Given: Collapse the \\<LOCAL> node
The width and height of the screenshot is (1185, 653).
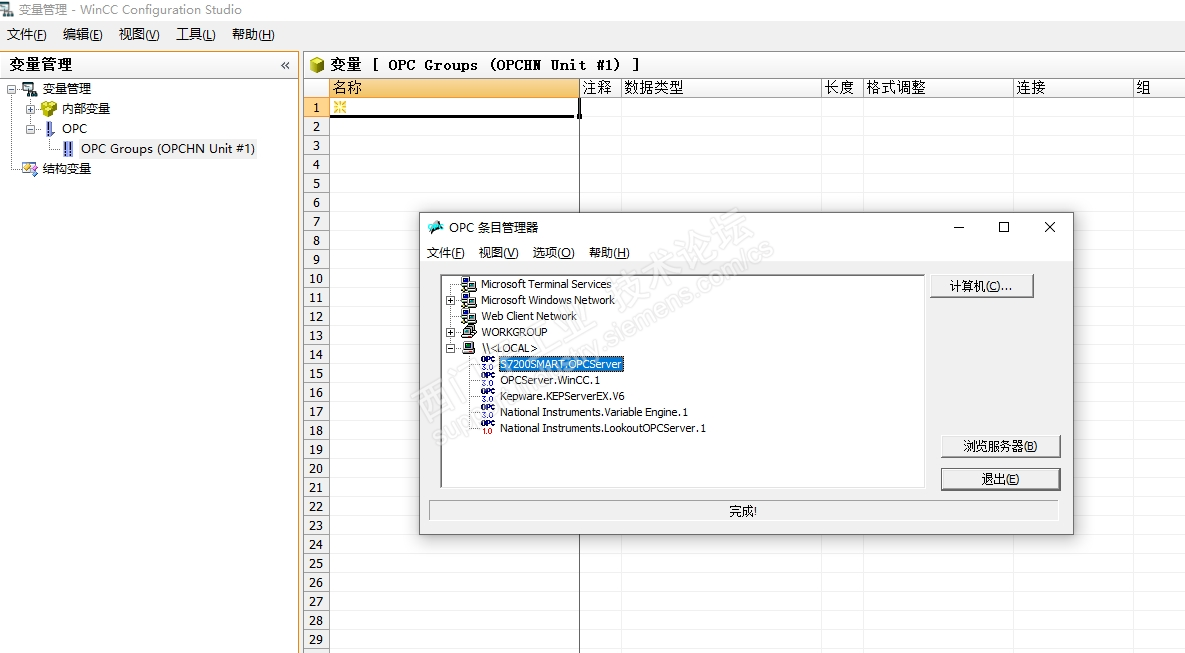Looking at the screenshot, I should coord(450,348).
